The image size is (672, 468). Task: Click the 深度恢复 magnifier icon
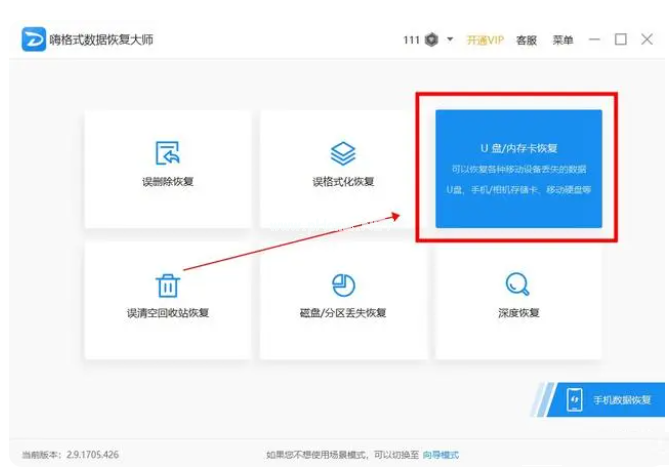518,284
